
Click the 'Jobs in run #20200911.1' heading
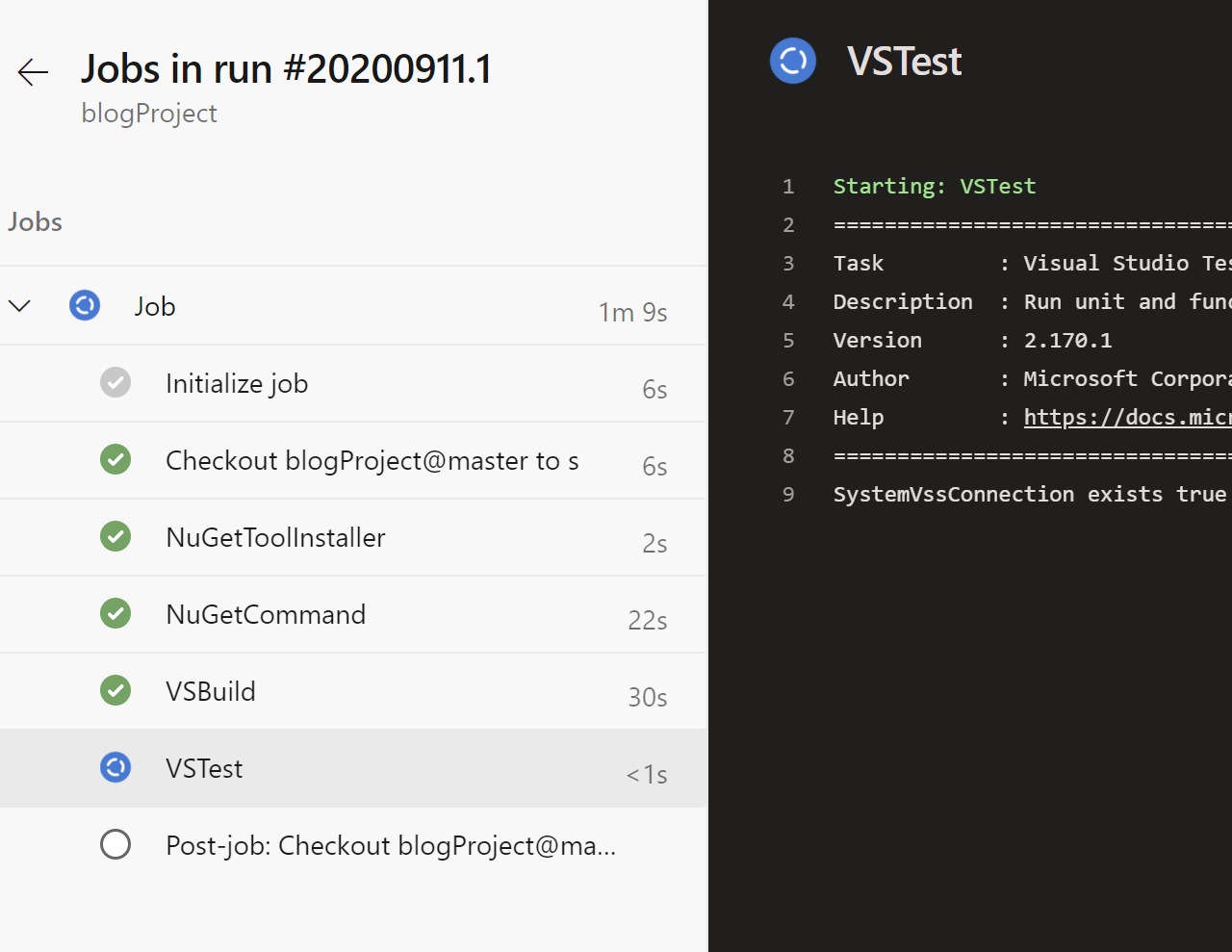(x=287, y=69)
